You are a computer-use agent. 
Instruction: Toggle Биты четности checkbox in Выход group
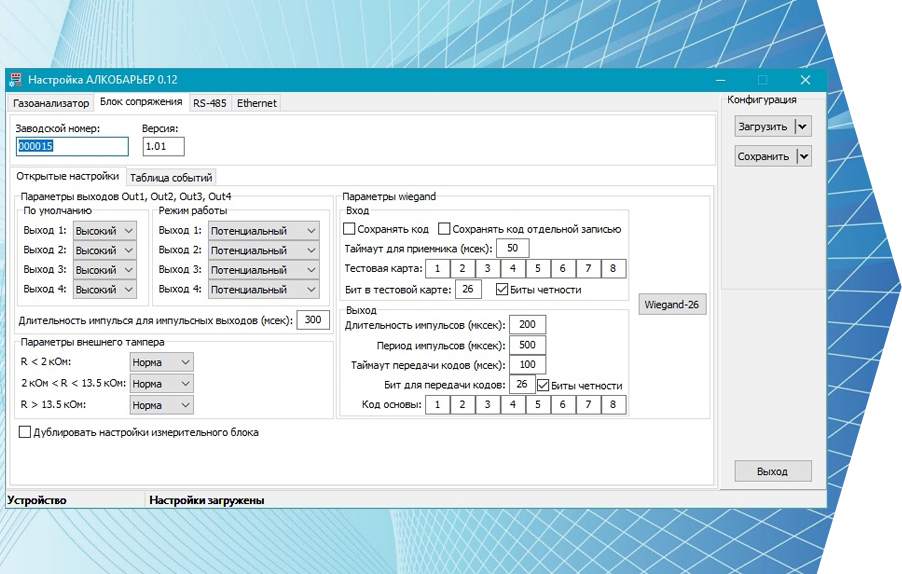(x=543, y=385)
